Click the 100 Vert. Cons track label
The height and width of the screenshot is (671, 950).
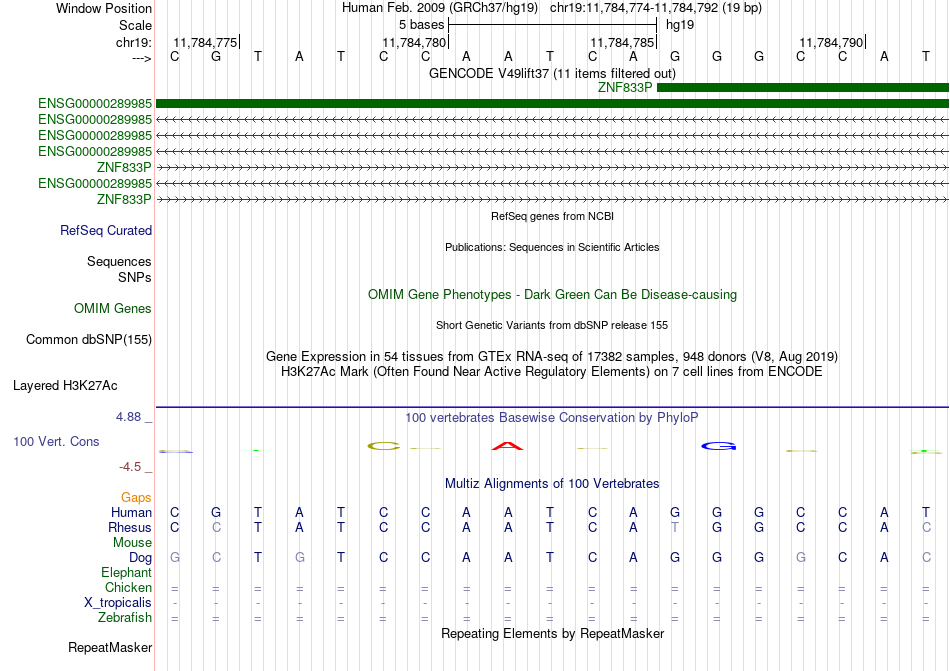tap(56, 441)
